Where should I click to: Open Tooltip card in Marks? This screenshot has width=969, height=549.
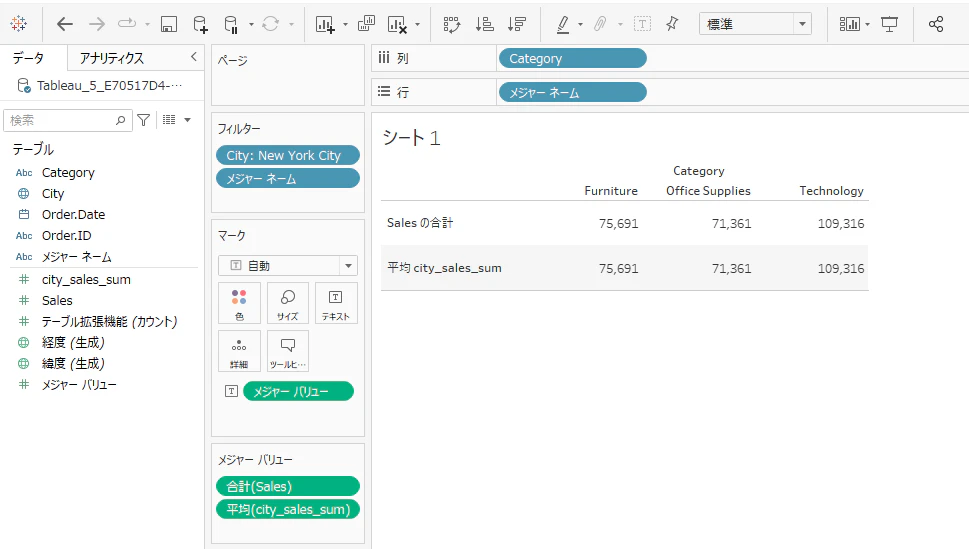tap(287, 351)
